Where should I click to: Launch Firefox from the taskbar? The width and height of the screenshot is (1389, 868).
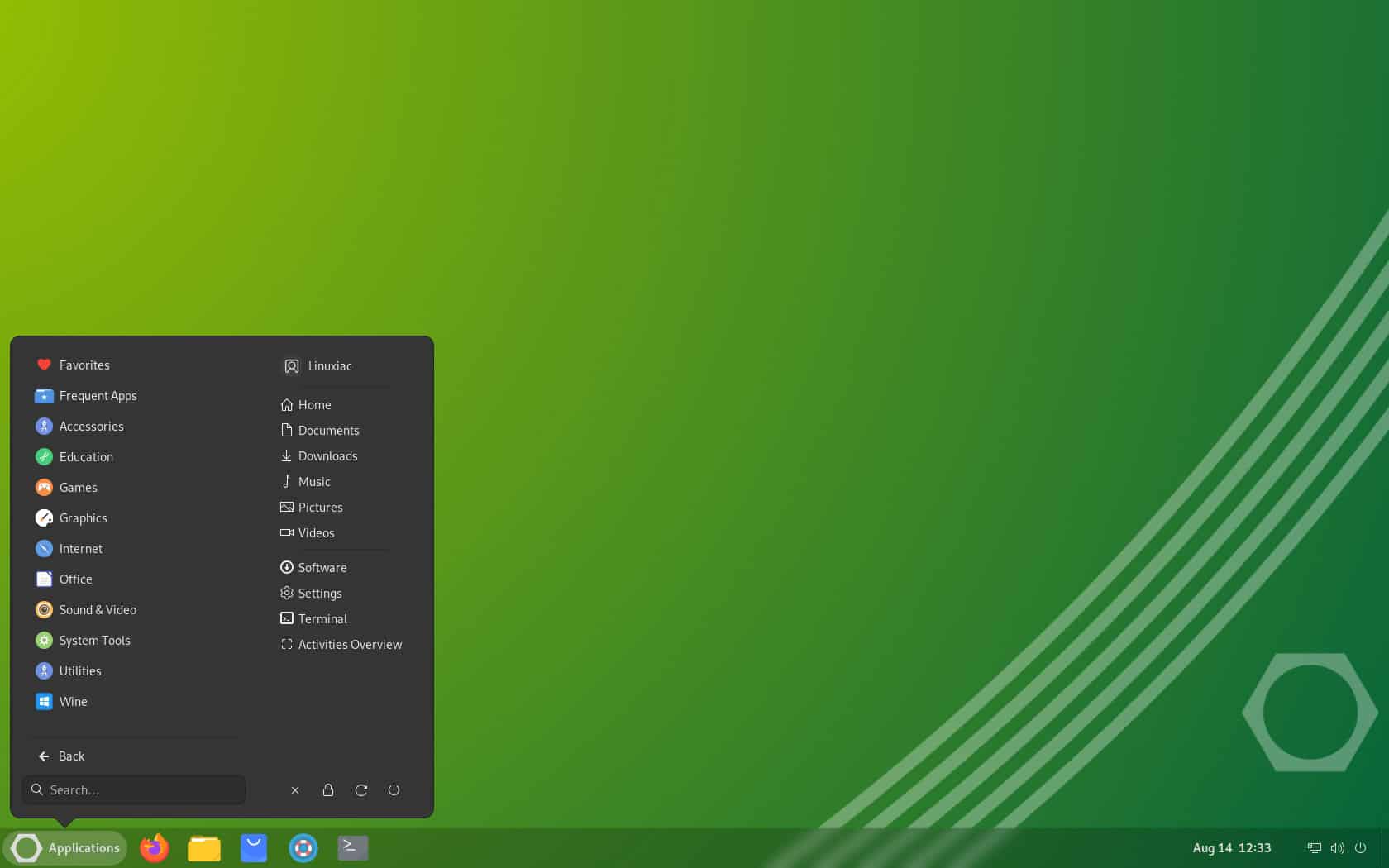tap(154, 847)
